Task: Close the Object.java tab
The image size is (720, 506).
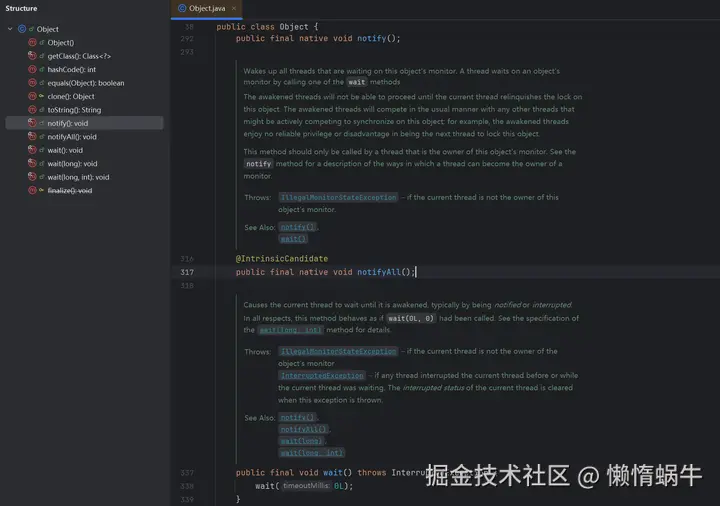Action: [x=234, y=8]
